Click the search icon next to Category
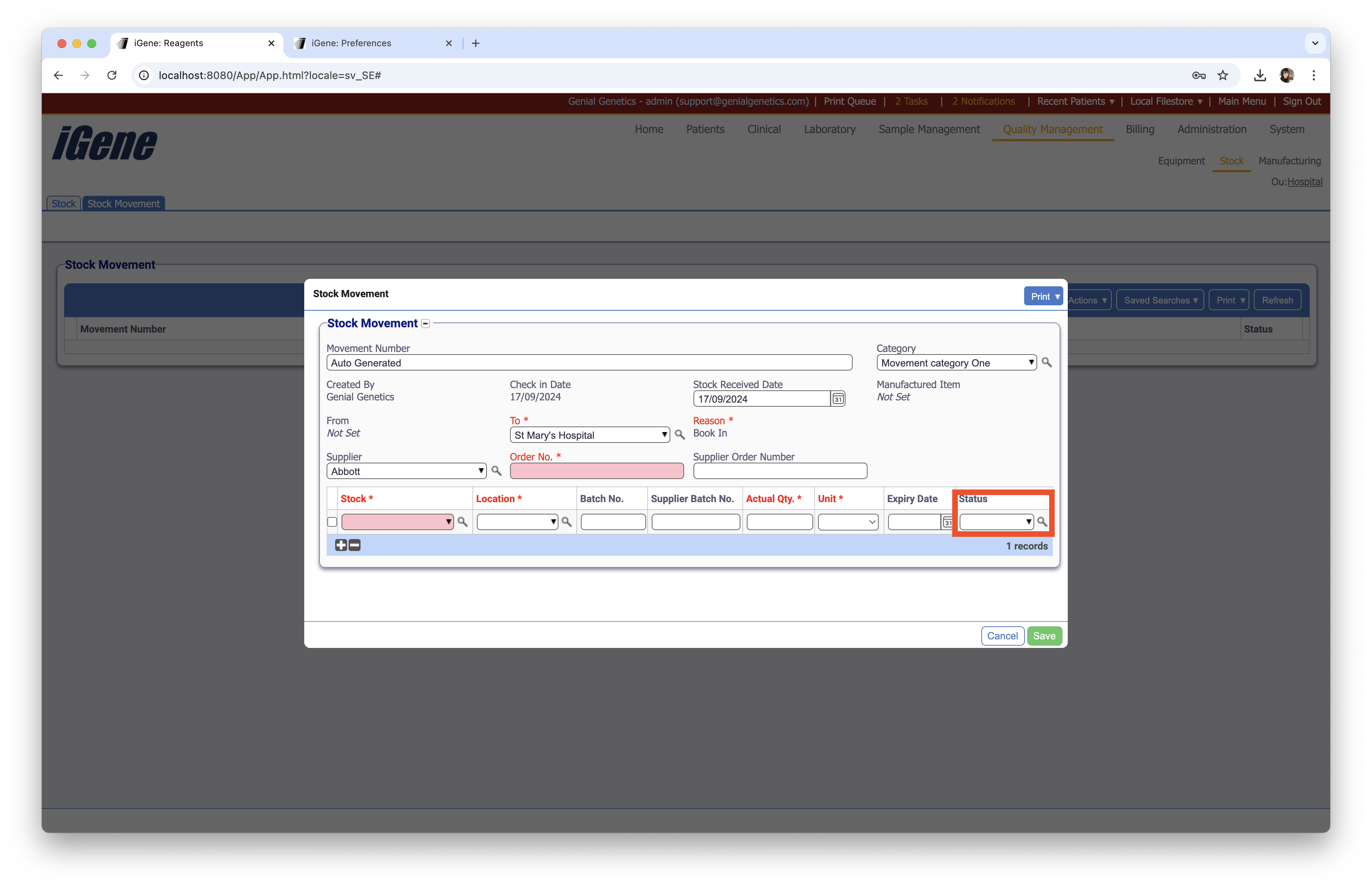1372x888 pixels. (x=1046, y=362)
